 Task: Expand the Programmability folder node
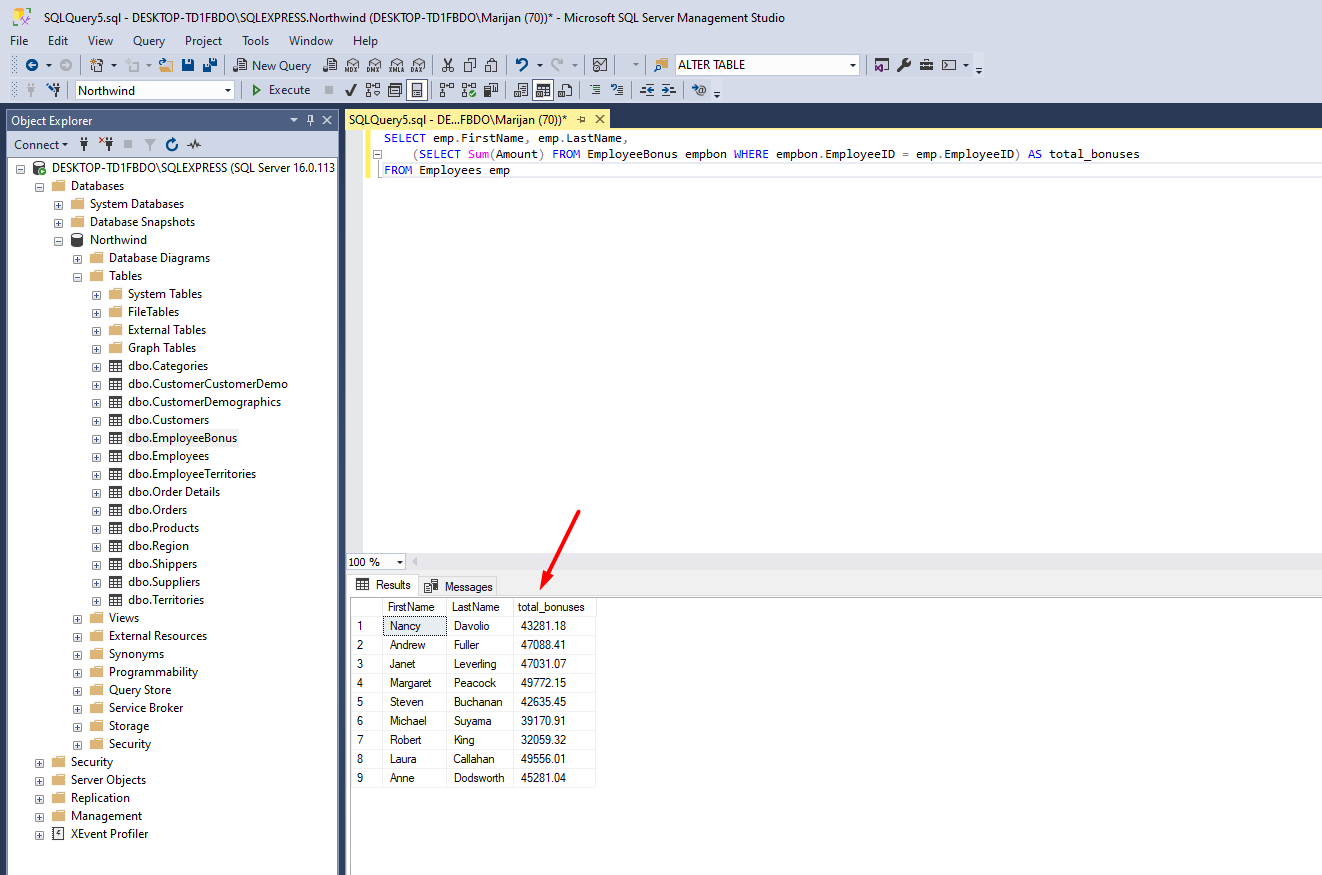(x=78, y=672)
